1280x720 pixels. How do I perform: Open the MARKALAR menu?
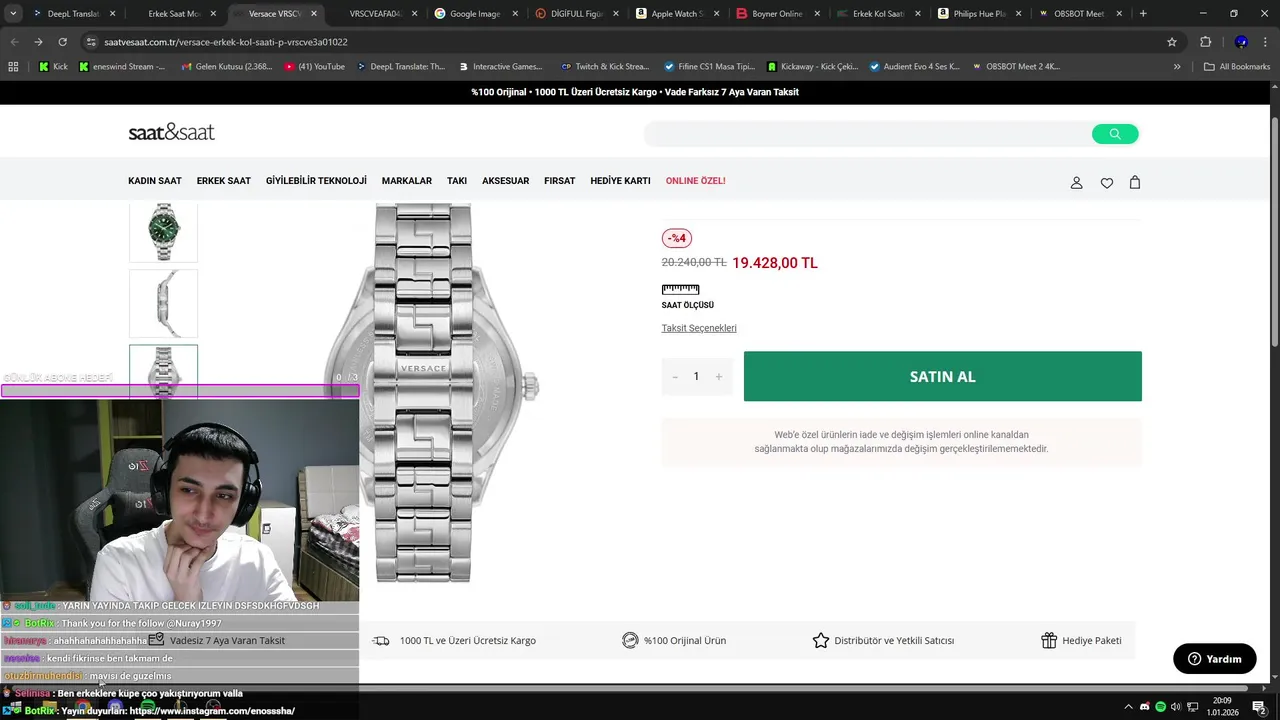[407, 181]
